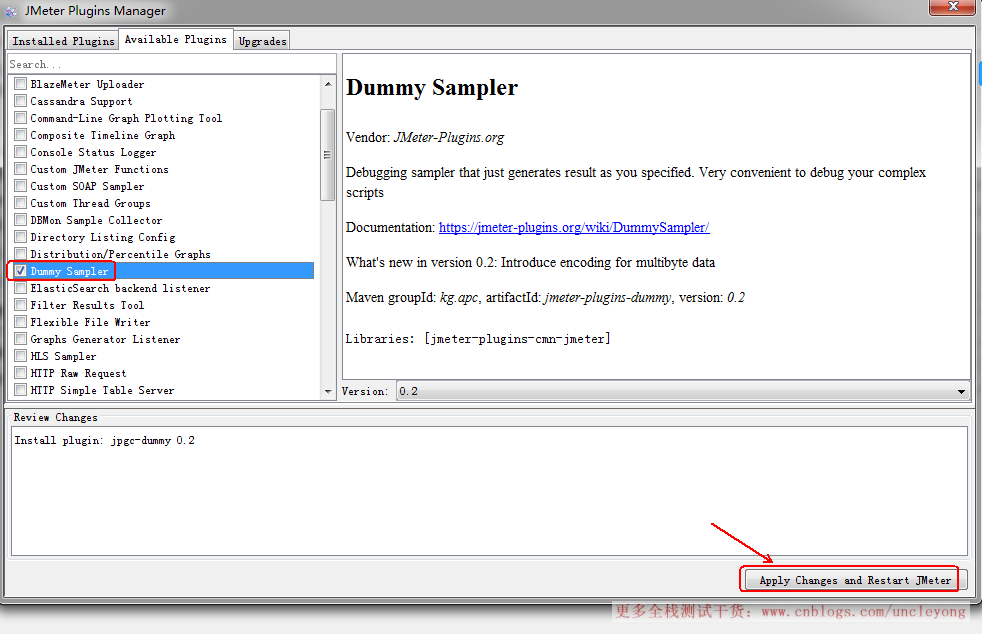
Task: Check the Graphs Generator Listener checkbox
Action: point(21,339)
